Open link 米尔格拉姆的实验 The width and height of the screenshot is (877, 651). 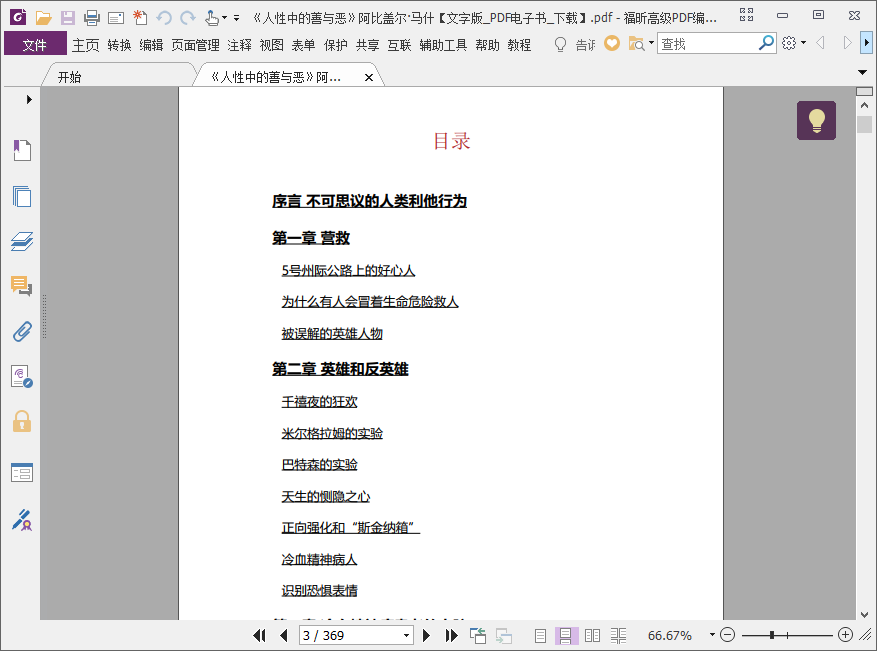pos(332,433)
